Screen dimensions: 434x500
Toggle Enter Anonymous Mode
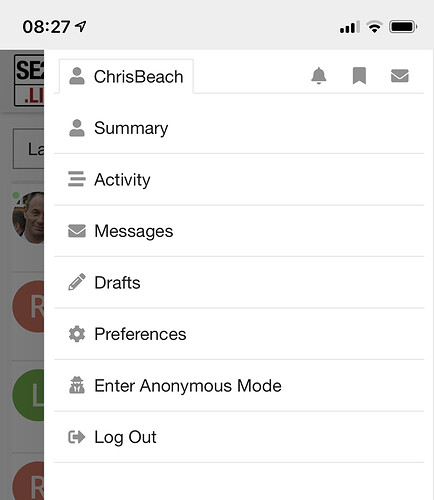tap(239, 386)
